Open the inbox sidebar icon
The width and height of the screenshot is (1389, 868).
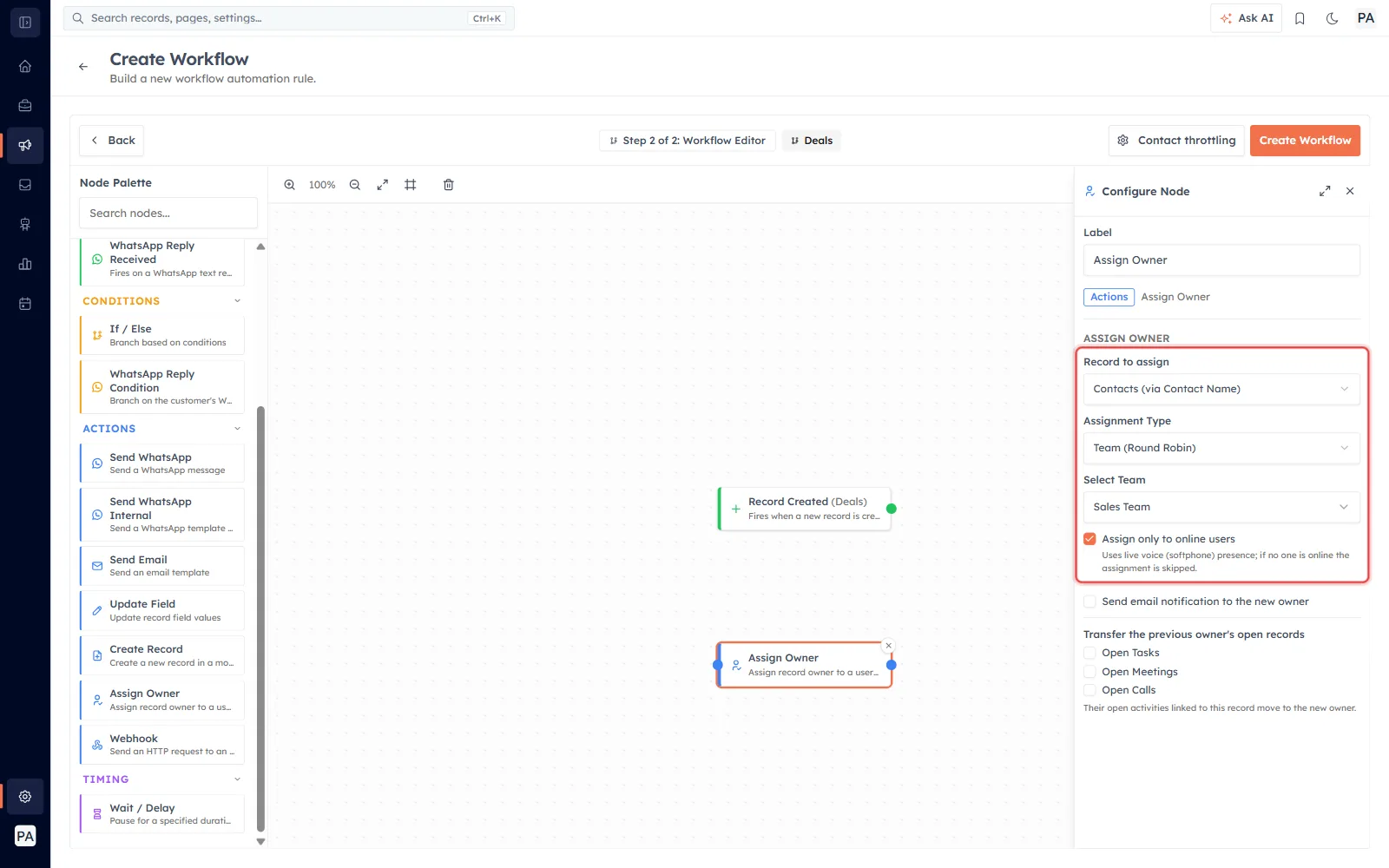point(25,185)
